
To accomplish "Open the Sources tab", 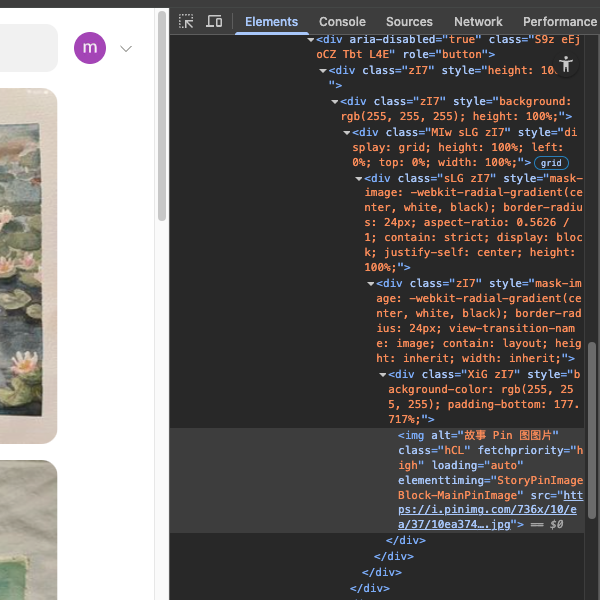I will pyautogui.click(x=409, y=21).
